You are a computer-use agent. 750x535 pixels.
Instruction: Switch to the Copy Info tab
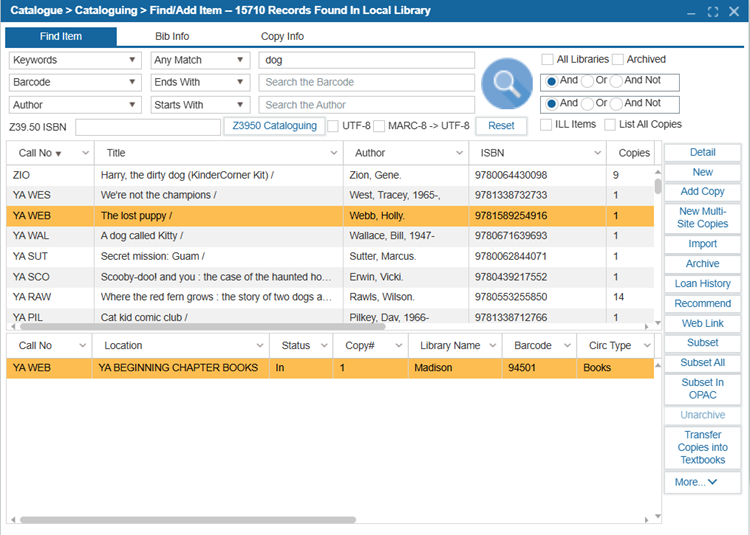pyautogui.click(x=282, y=36)
